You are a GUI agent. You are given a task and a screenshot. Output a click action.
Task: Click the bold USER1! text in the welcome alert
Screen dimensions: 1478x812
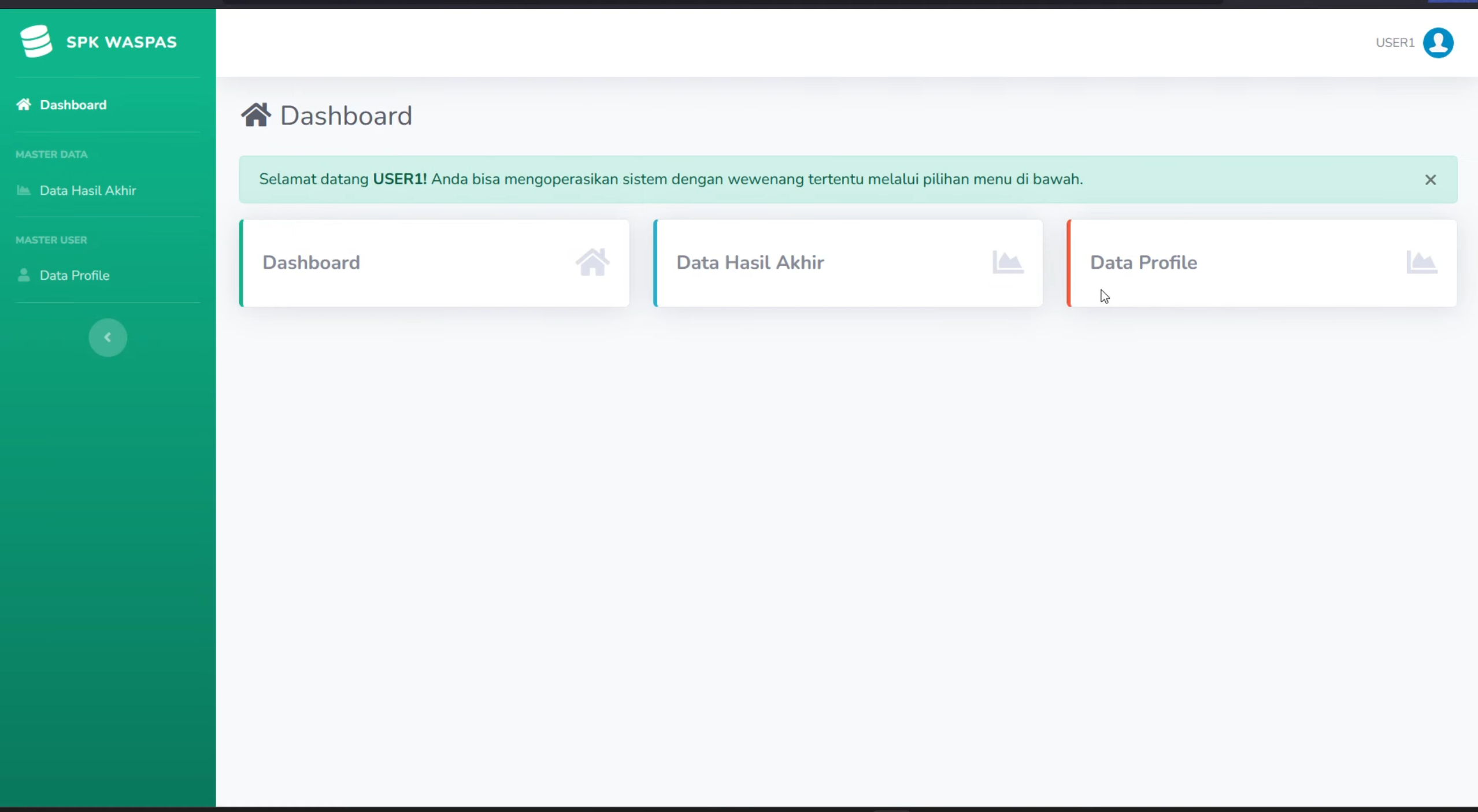(x=400, y=179)
